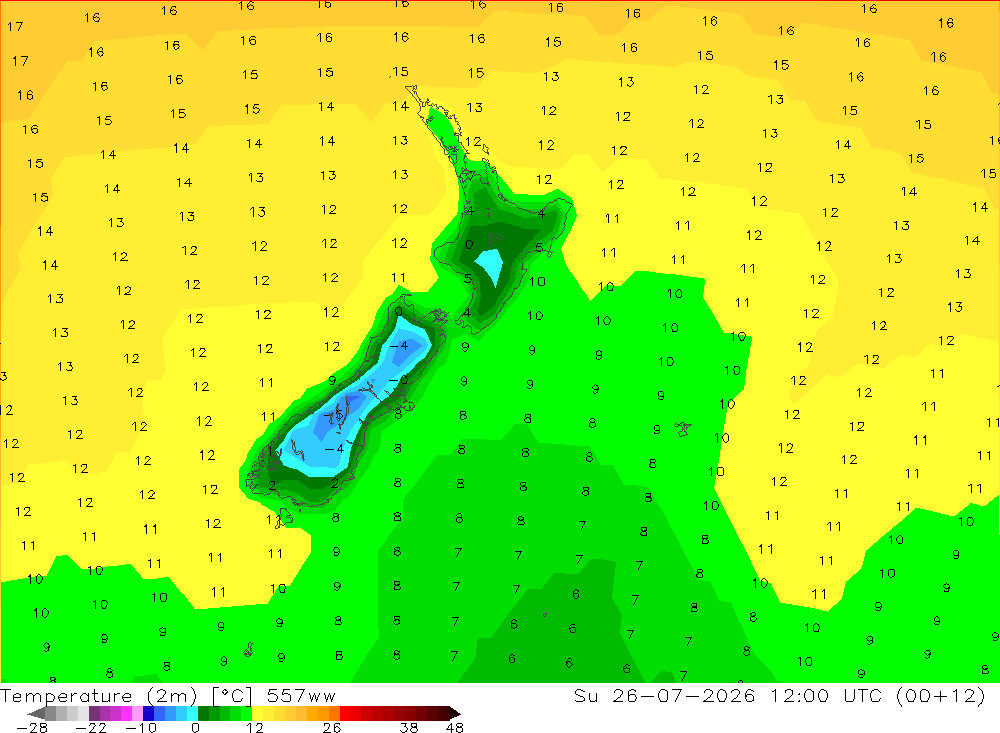
Task: Click the '-10' legend label
Action: [141, 728]
